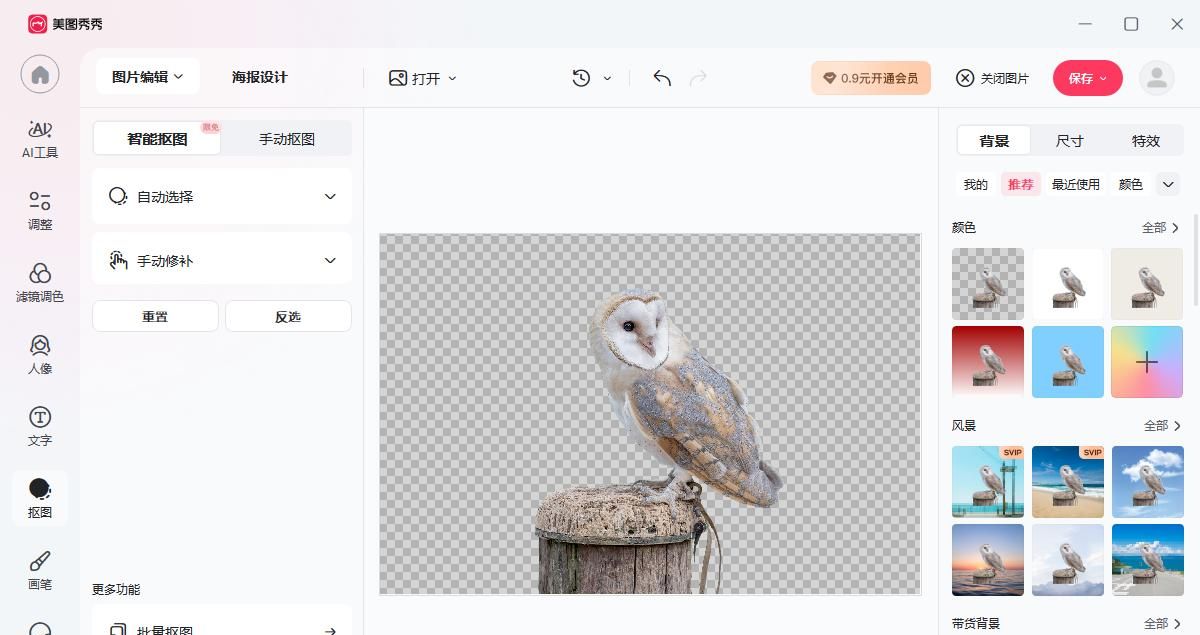Image resolution: width=1200 pixels, height=635 pixels.
Task: Select the 最近使用 background filter
Action: coord(1075,184)
